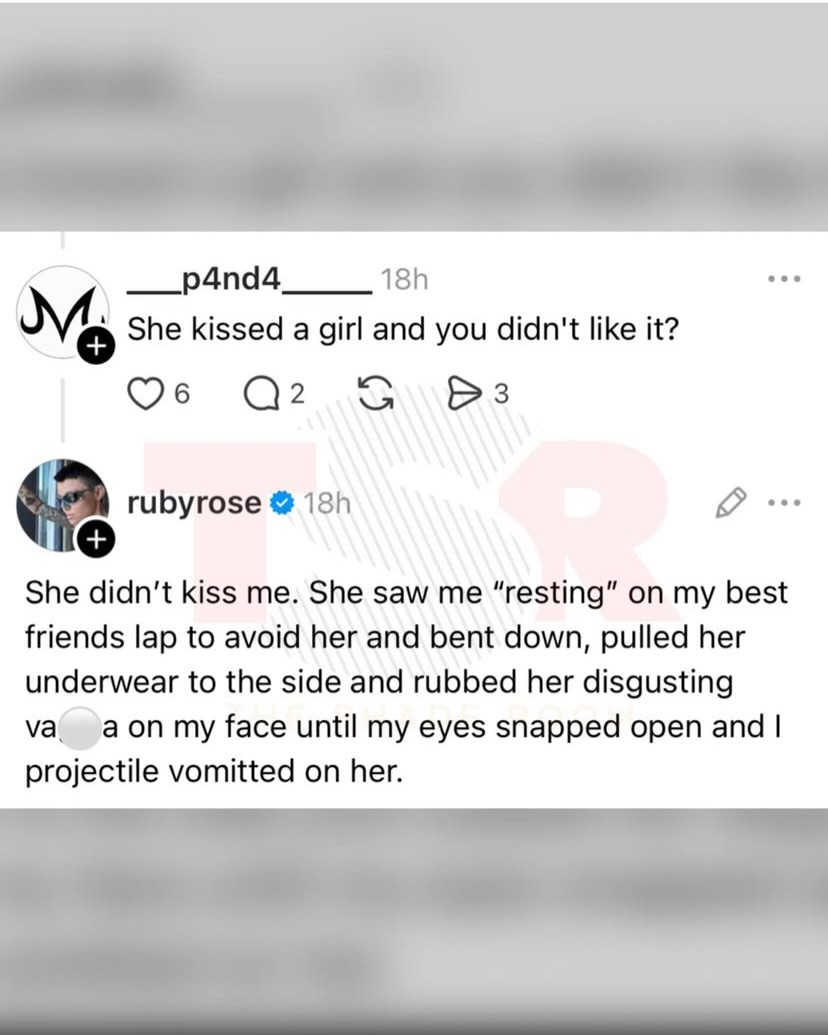Open replies via the comment bubble icon
This screenshot has width=828, height=1035.
[261, 393]
